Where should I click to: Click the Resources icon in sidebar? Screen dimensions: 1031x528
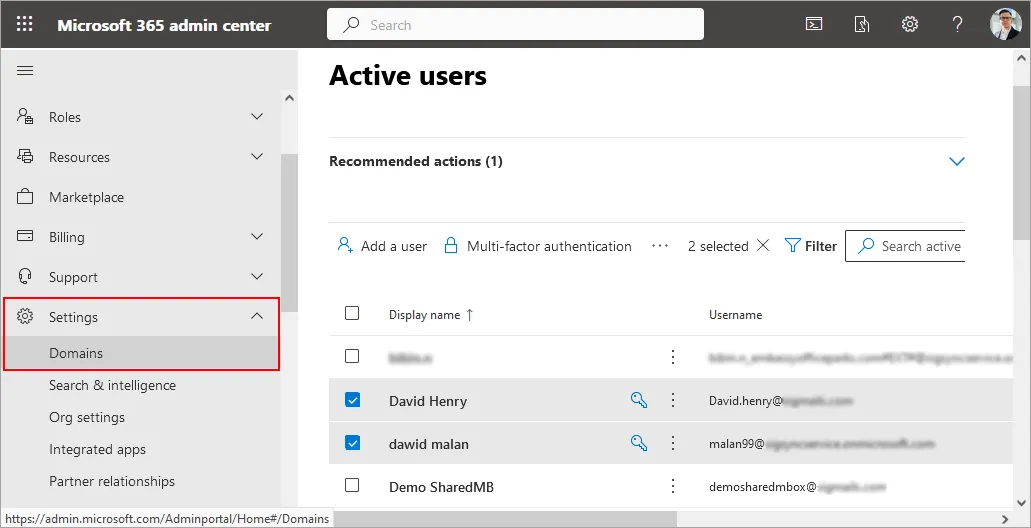(x=25, y=156)
